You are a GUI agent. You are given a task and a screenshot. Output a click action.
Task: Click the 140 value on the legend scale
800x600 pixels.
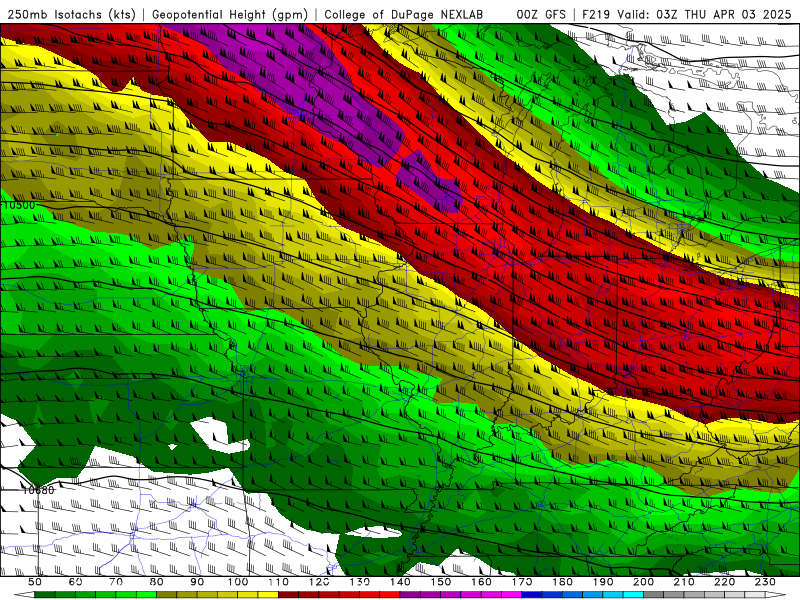click(401, 582)
